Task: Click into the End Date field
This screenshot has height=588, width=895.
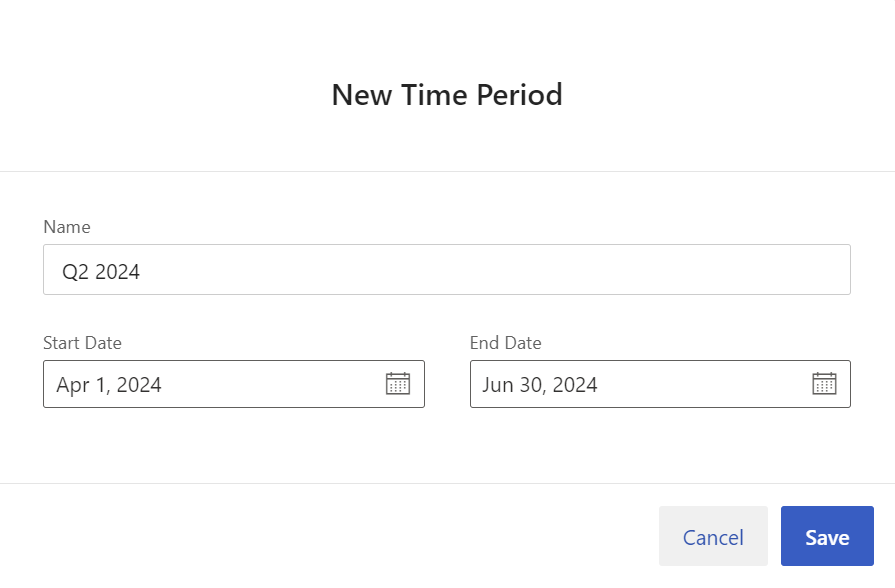Action: [x=660, y=384]
